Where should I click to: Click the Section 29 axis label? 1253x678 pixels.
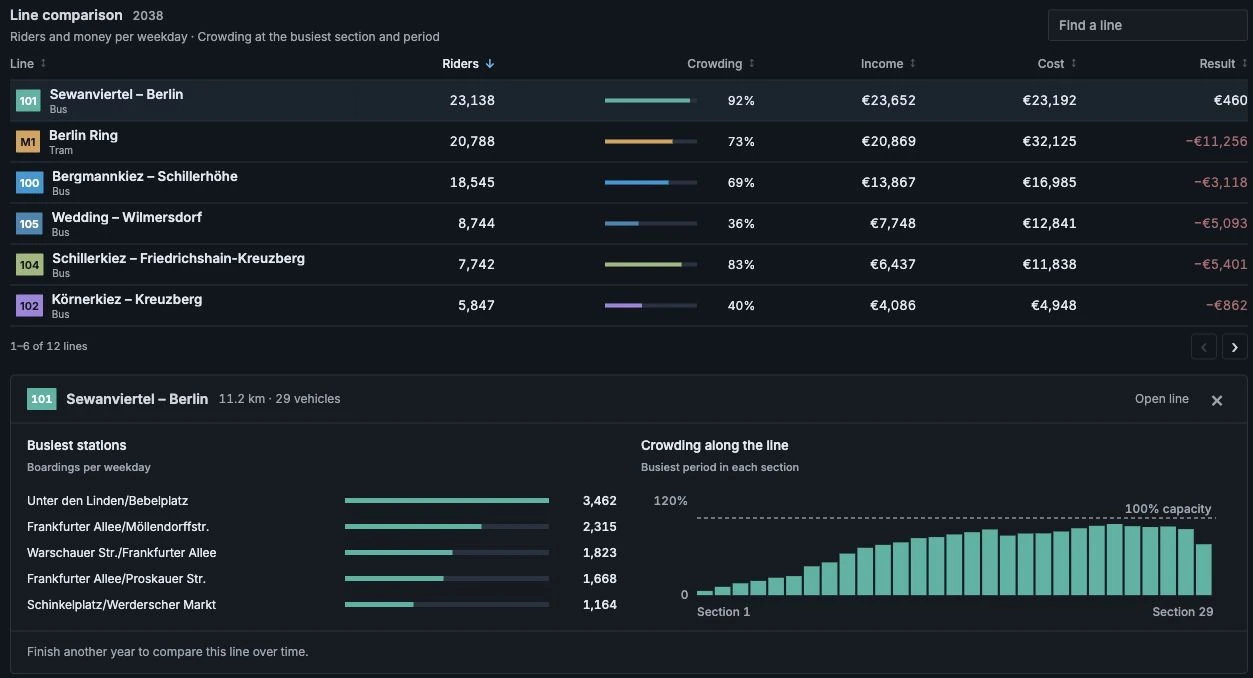pyautogui.click(x=1183, y=612)
